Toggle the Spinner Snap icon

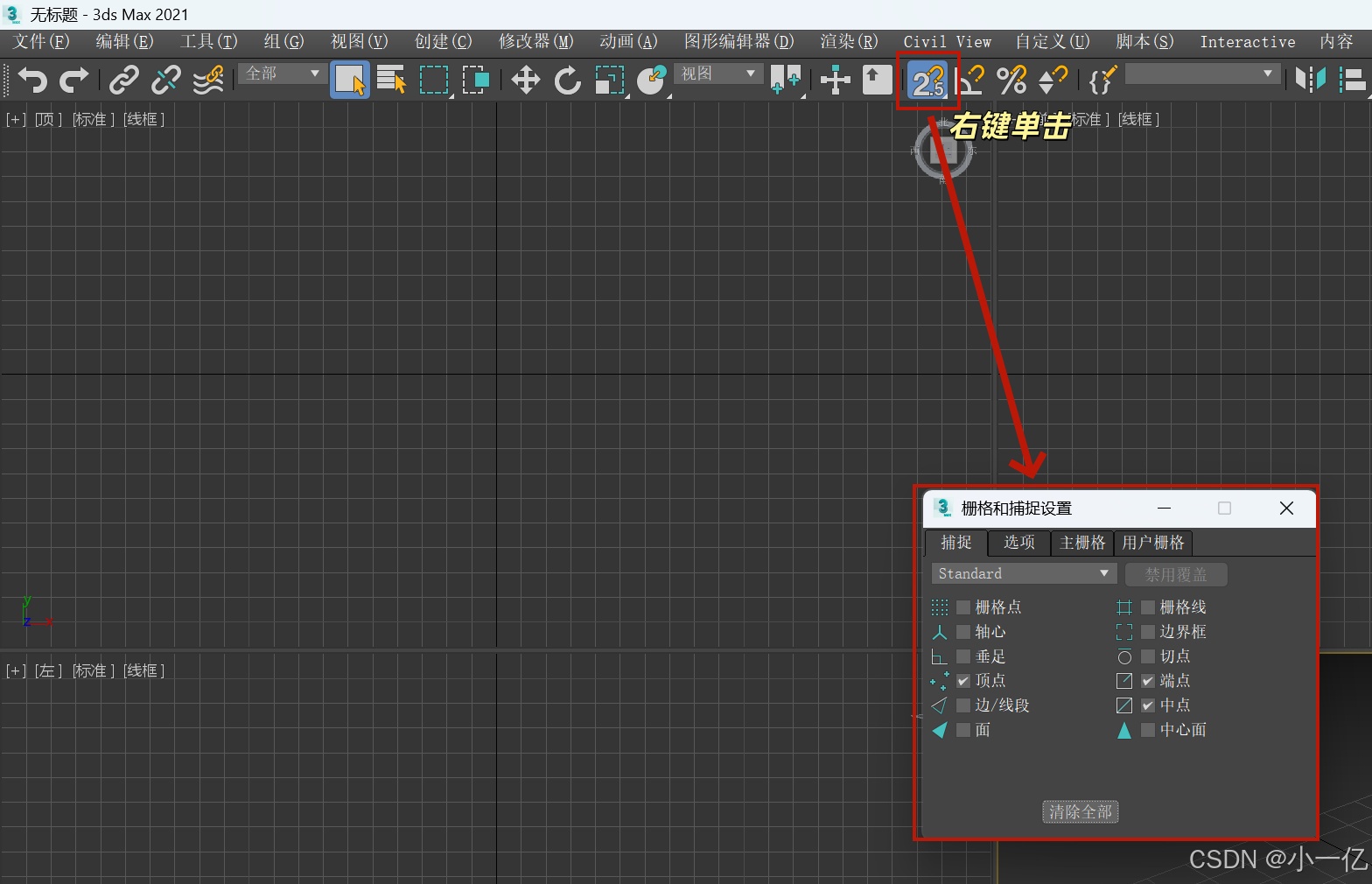point(1053,81)
